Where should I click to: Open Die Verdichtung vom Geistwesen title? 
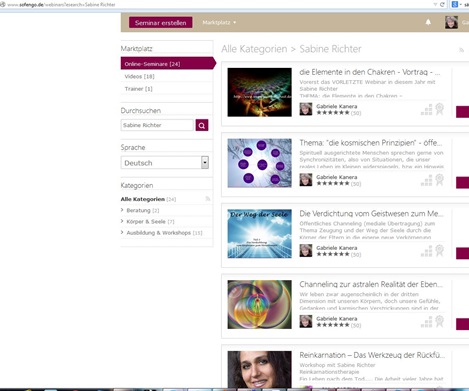click(x=371, y=213)
